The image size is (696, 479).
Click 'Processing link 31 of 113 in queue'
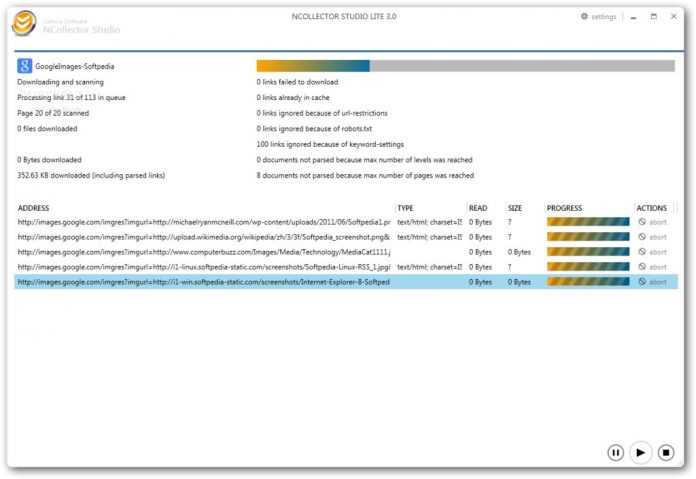(x=71, y=97)
